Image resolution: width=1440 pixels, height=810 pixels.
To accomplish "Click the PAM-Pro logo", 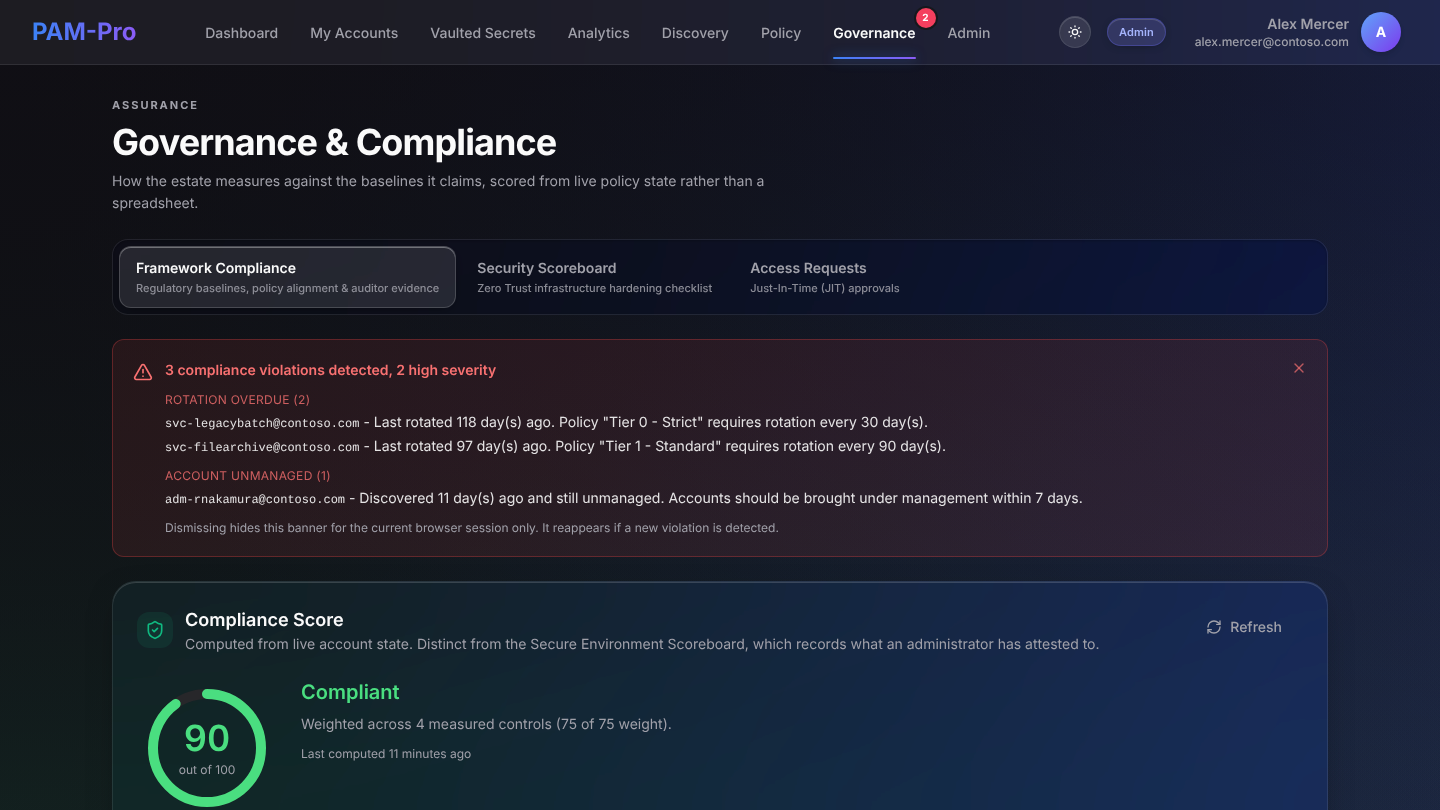I will point(84,32).
